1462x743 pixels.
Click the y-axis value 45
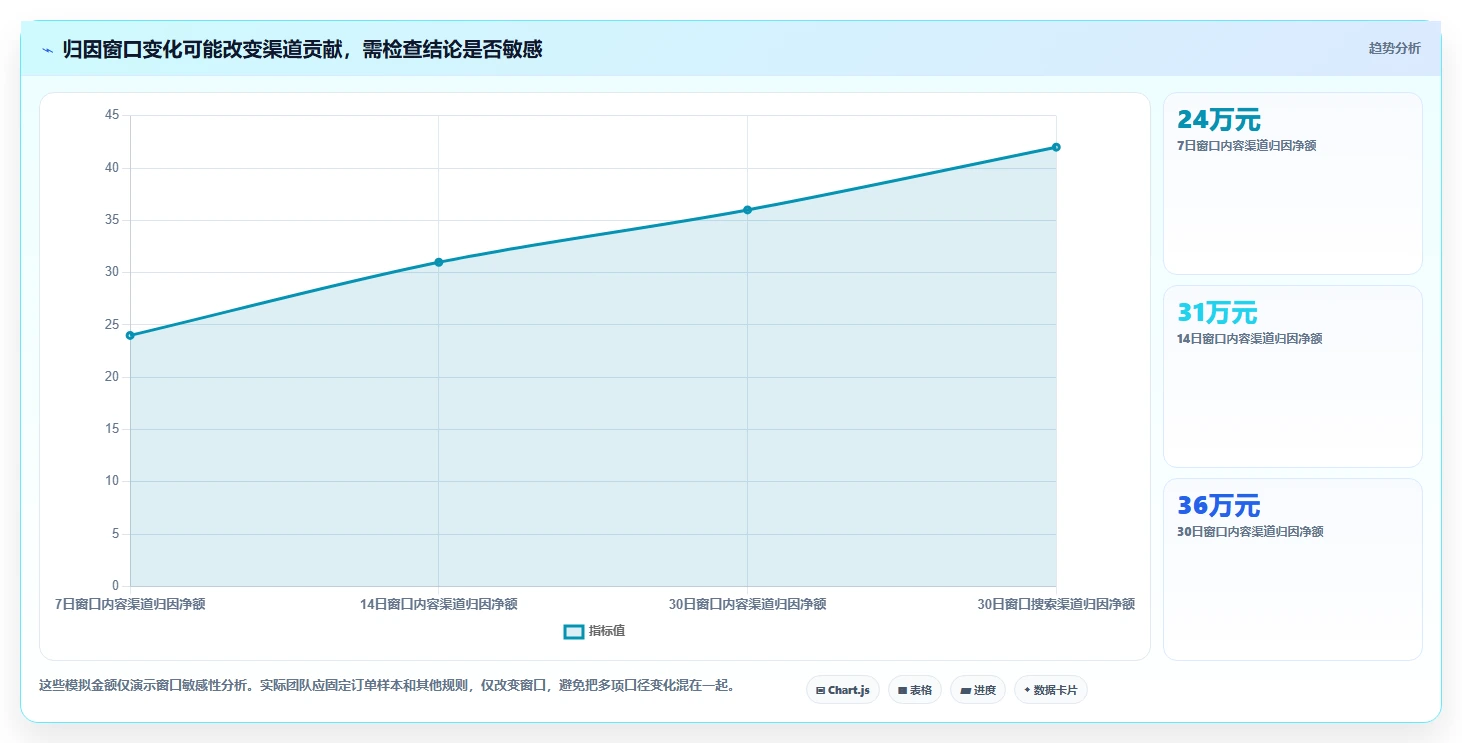111,115
